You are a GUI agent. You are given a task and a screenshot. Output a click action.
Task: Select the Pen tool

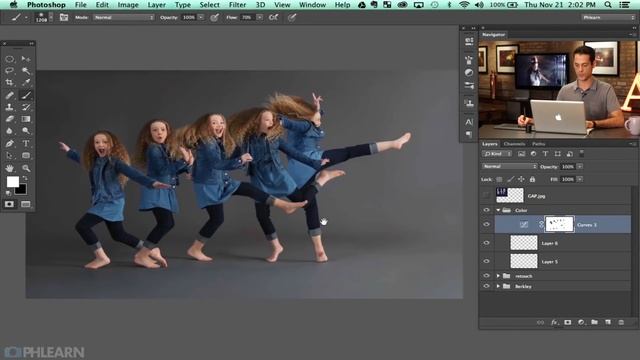point(9,144)
